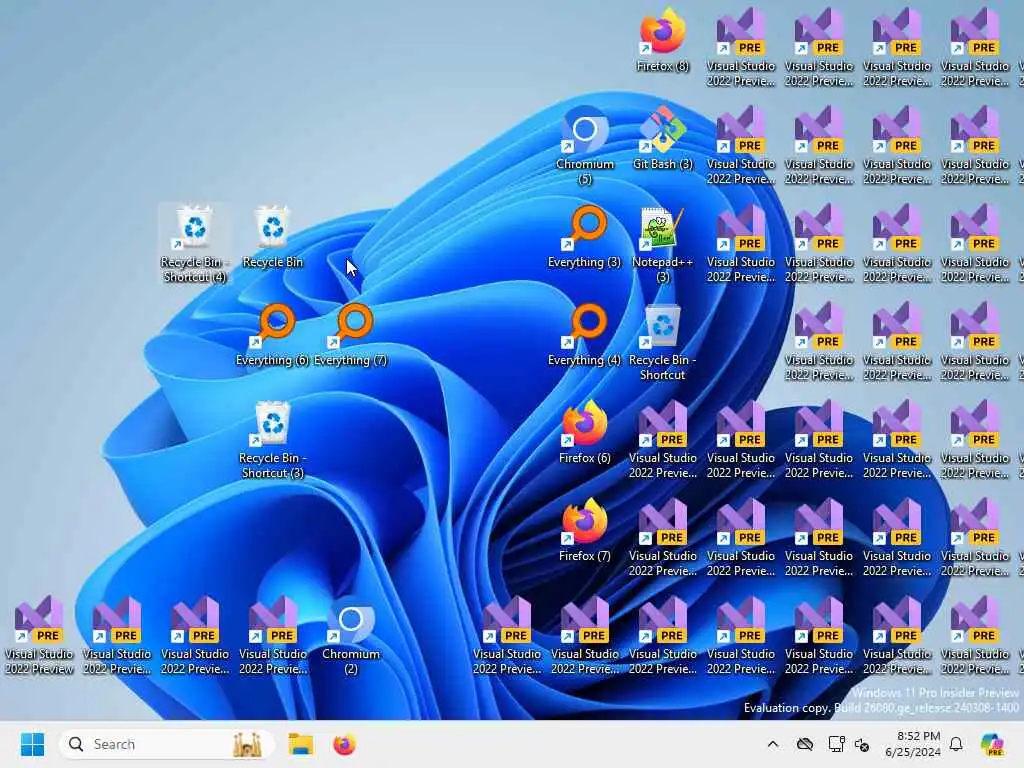Image resolution: width=1024 pixels, height=768 pixels.
Task: Launch the Git Bash (3) shortcut
Action: (662, 138)
